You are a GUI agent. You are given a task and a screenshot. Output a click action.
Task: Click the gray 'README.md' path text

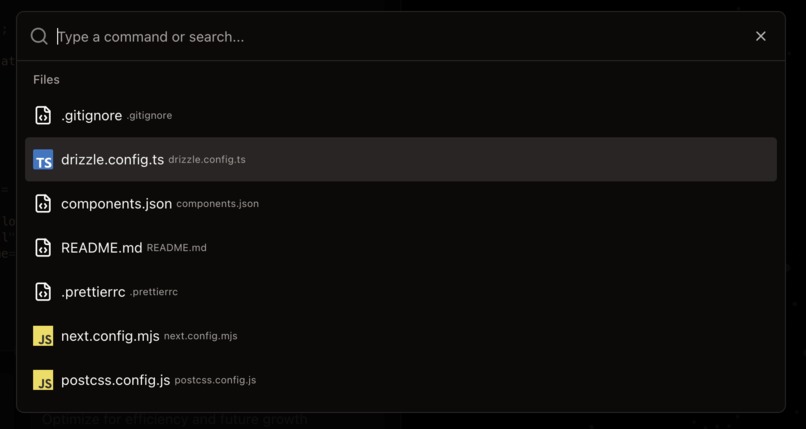coord(176,248)
